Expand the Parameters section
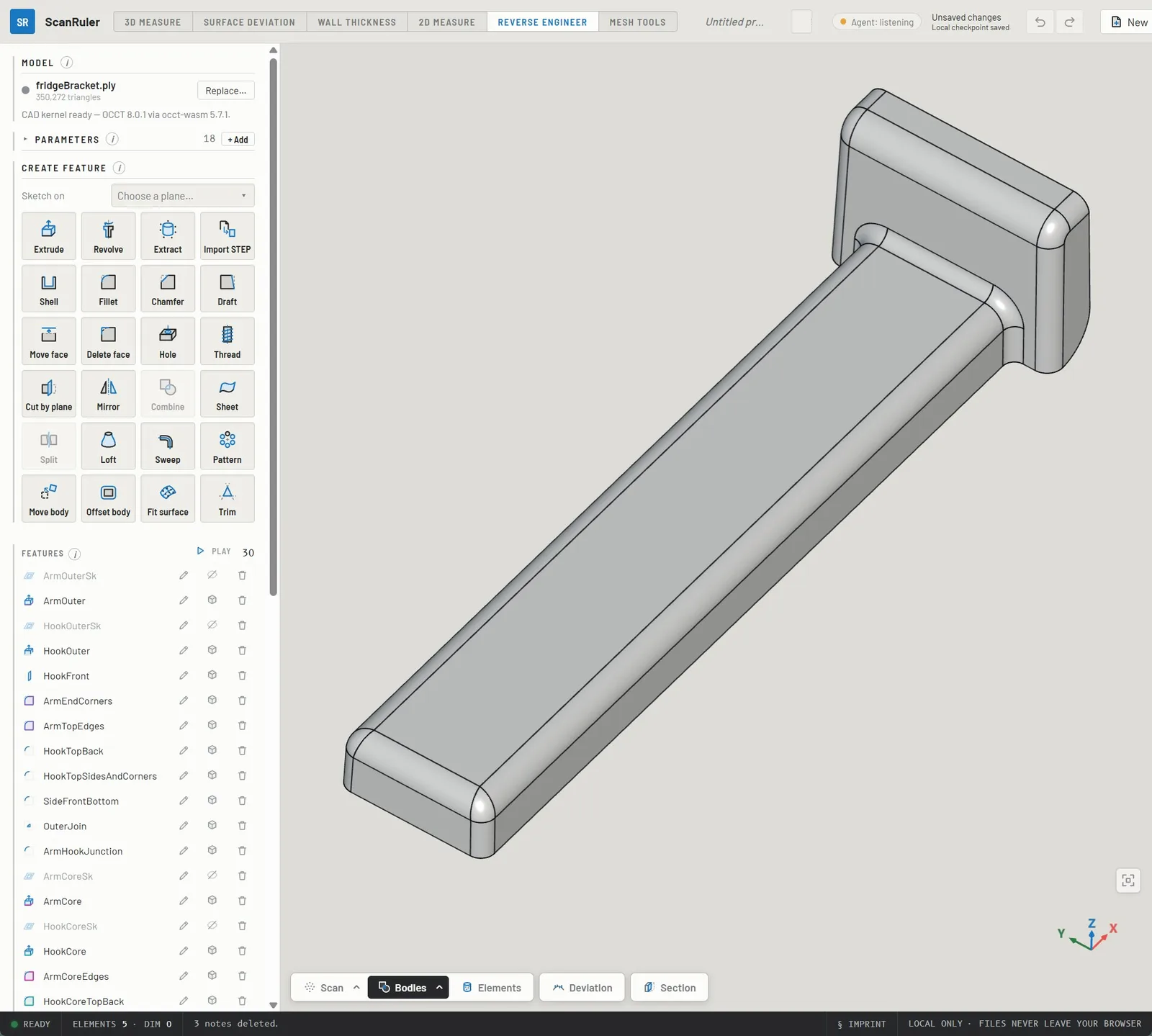Screen dimensions: 1152x1036 (25, 140)
